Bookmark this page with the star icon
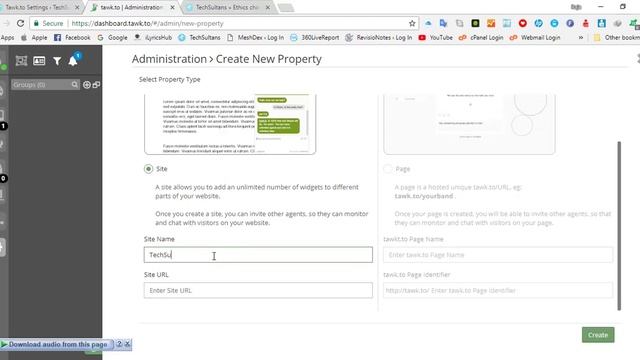This screenshot has height=360, width=640. pyautogui.click(x=412, y=24)
